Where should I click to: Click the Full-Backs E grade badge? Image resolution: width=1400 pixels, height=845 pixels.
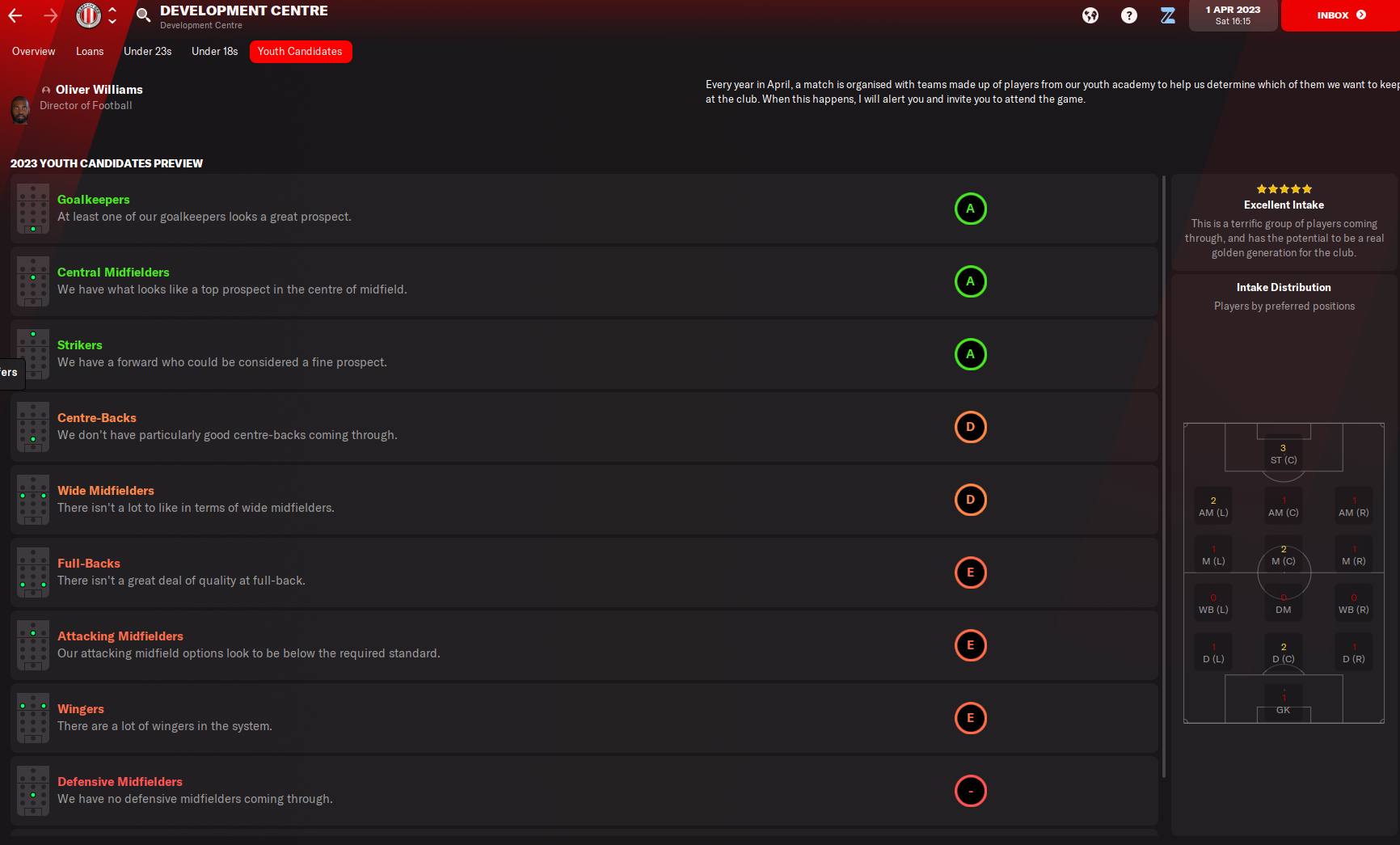tap(971, 572)
